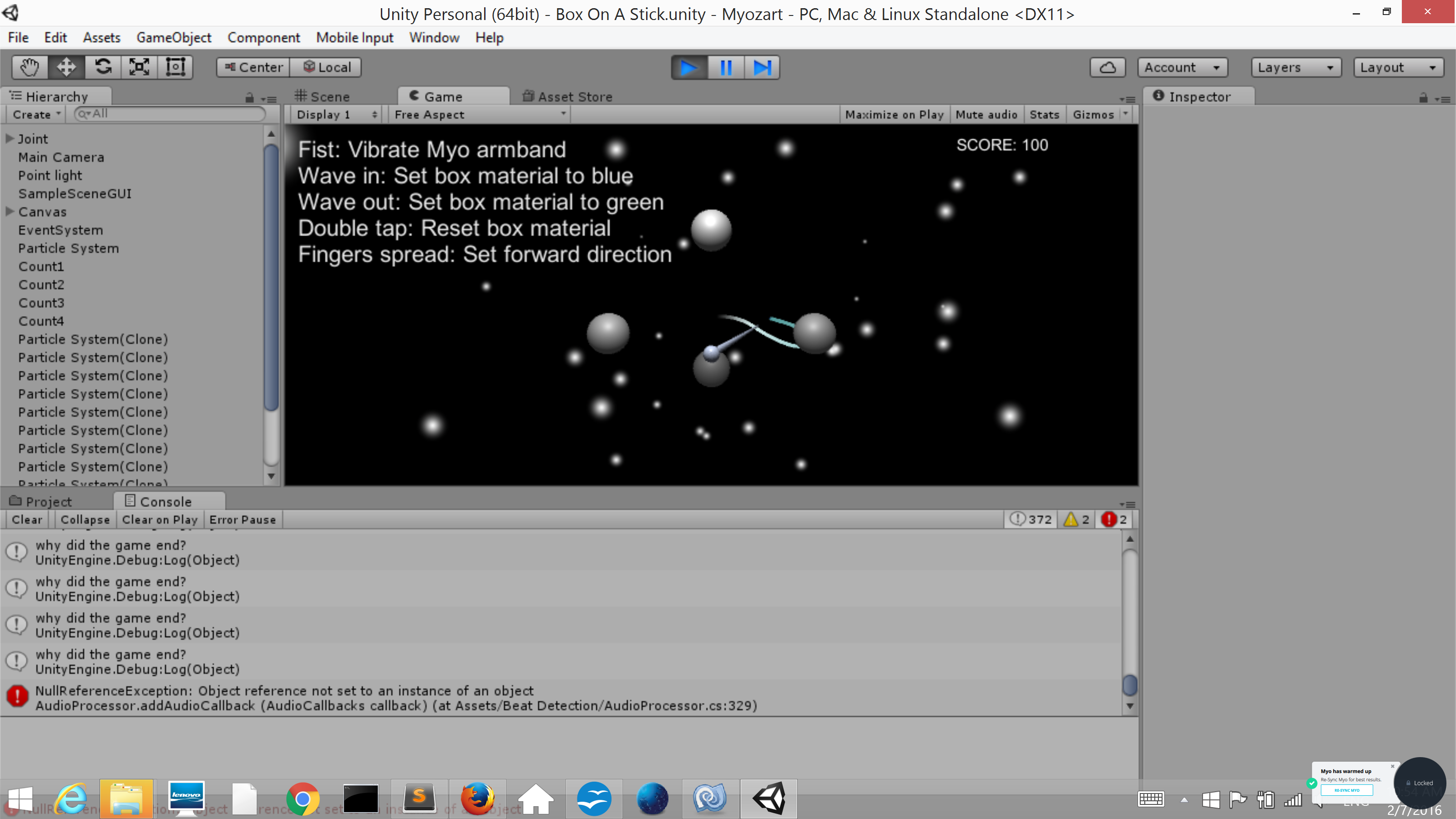1456x819 pixels.
Task: Click the Pause playback button
Action: tap(726, 68)
